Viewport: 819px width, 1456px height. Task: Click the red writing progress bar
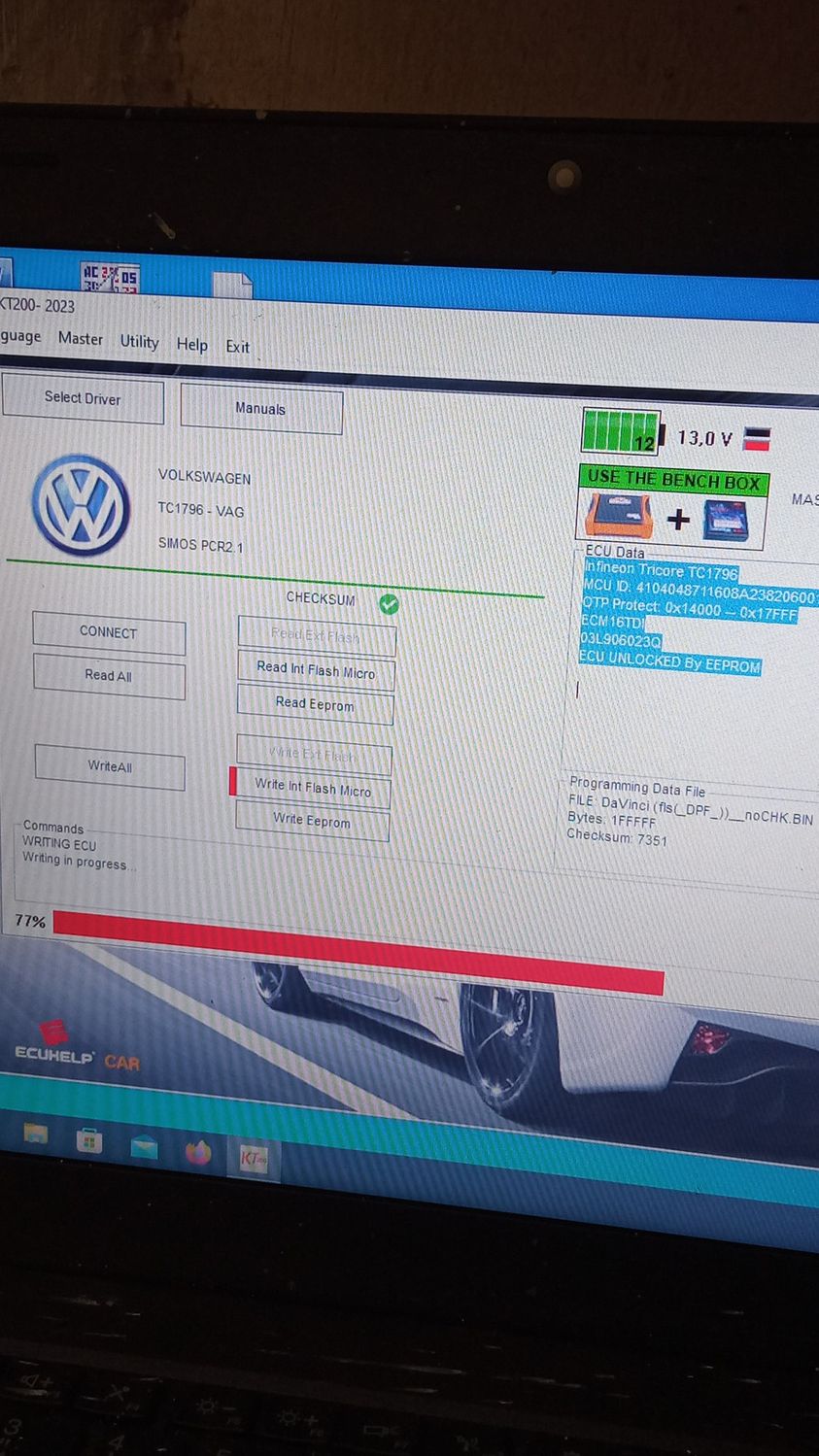(x=358, y=952)
